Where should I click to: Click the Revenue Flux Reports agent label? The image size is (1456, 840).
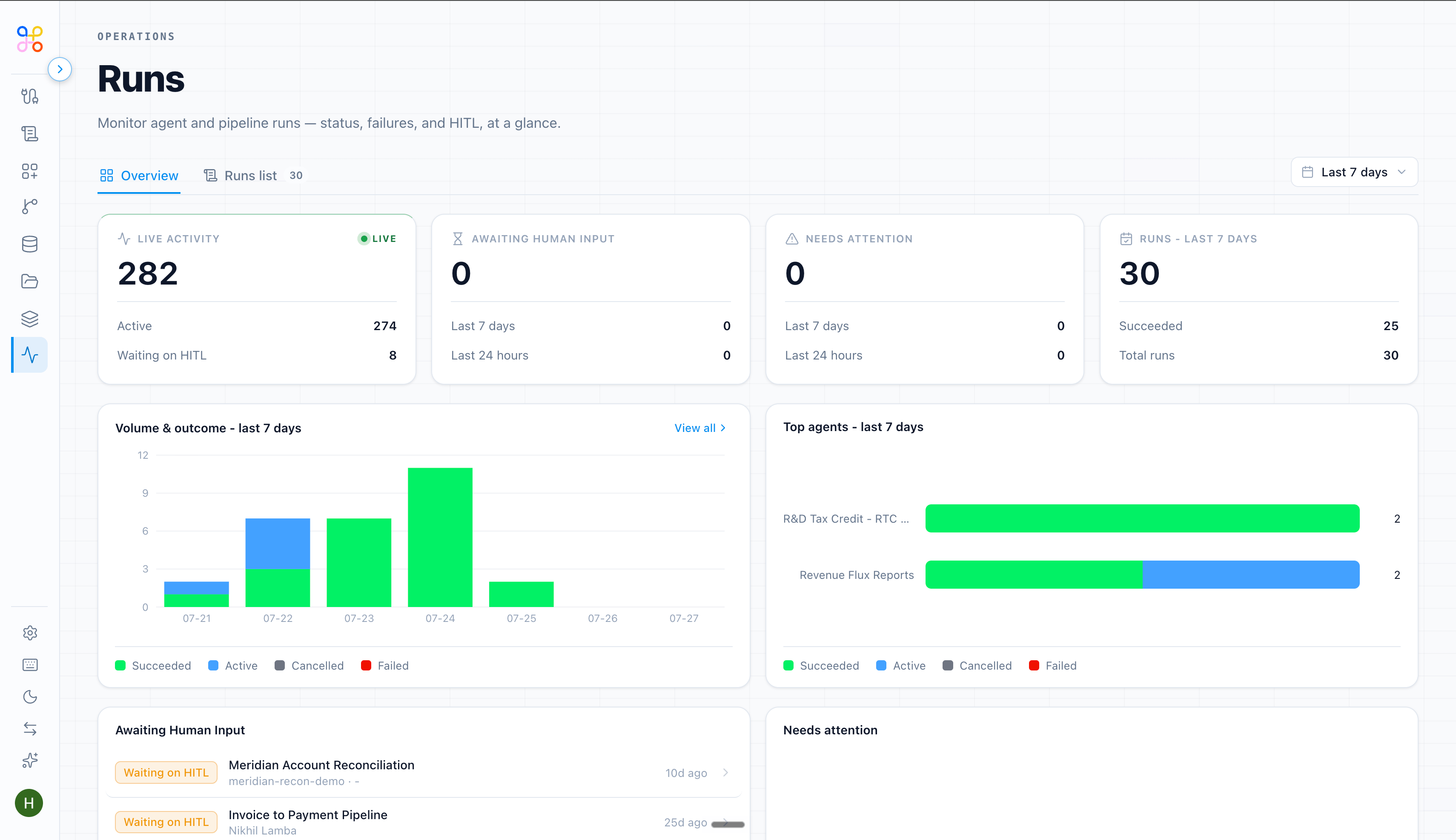tap(856, 575)
